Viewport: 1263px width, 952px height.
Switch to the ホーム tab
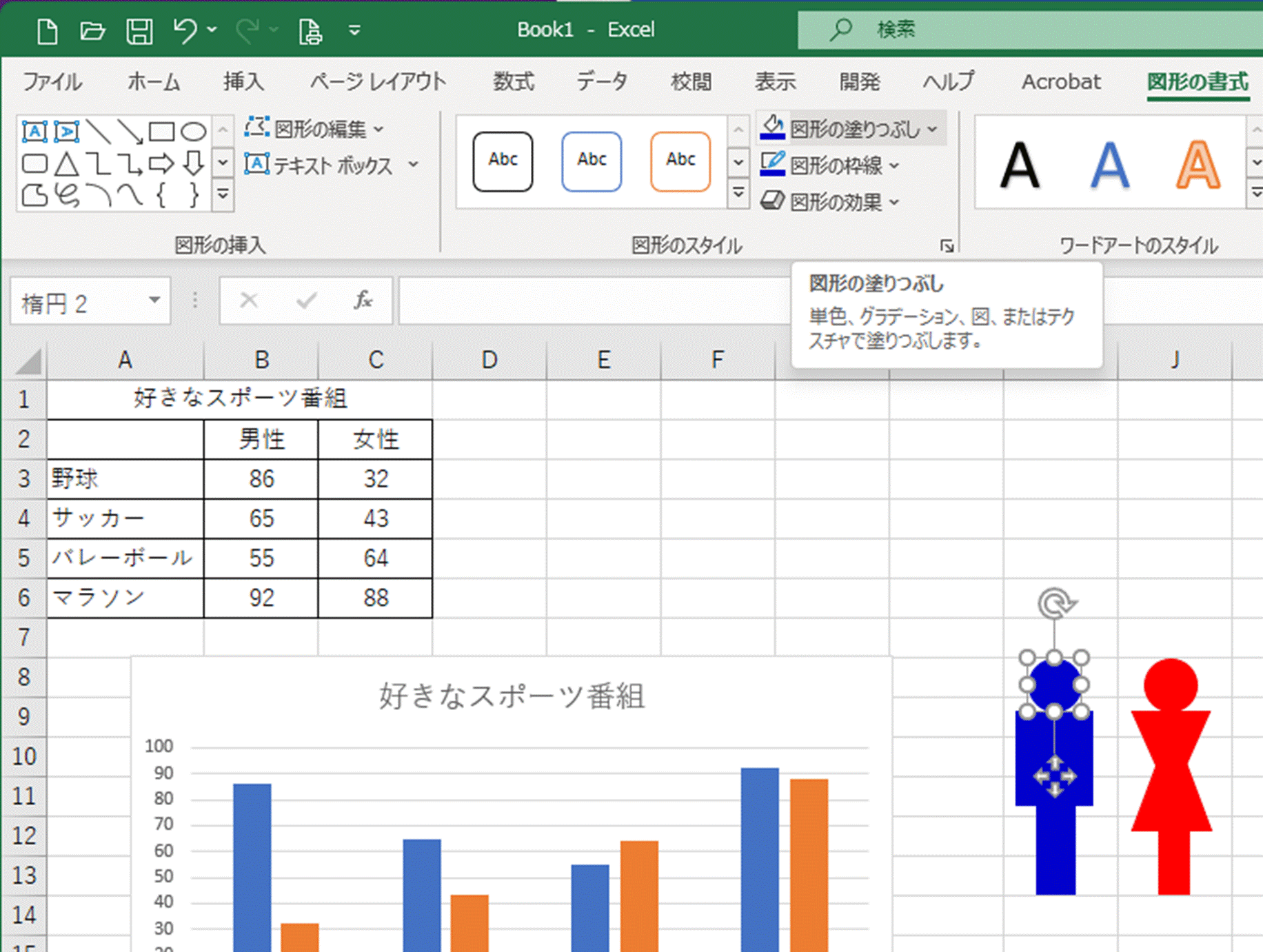pyautogui.click(x=153, y=82)
